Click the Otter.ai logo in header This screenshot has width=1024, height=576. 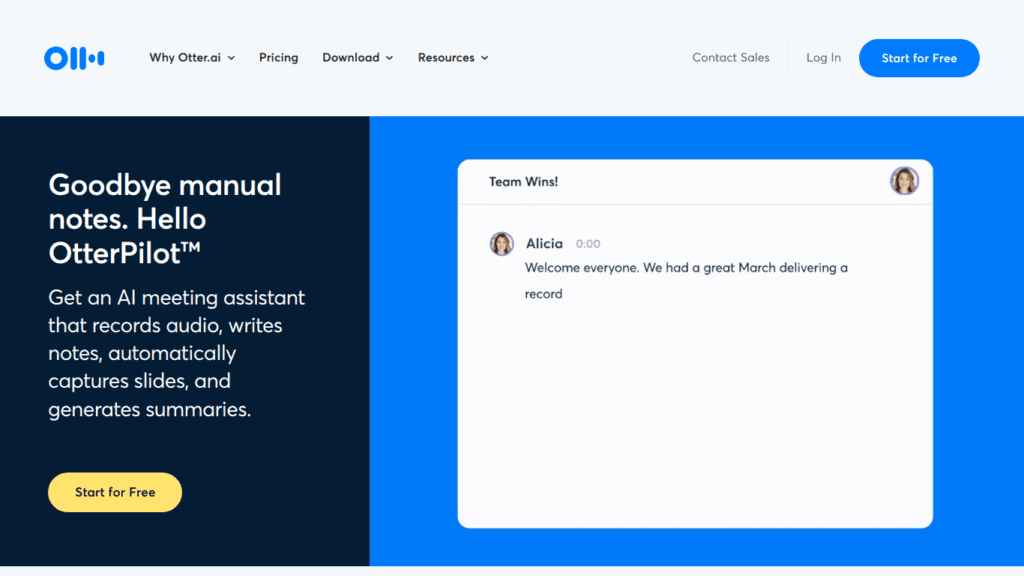[x=74, y=58]
